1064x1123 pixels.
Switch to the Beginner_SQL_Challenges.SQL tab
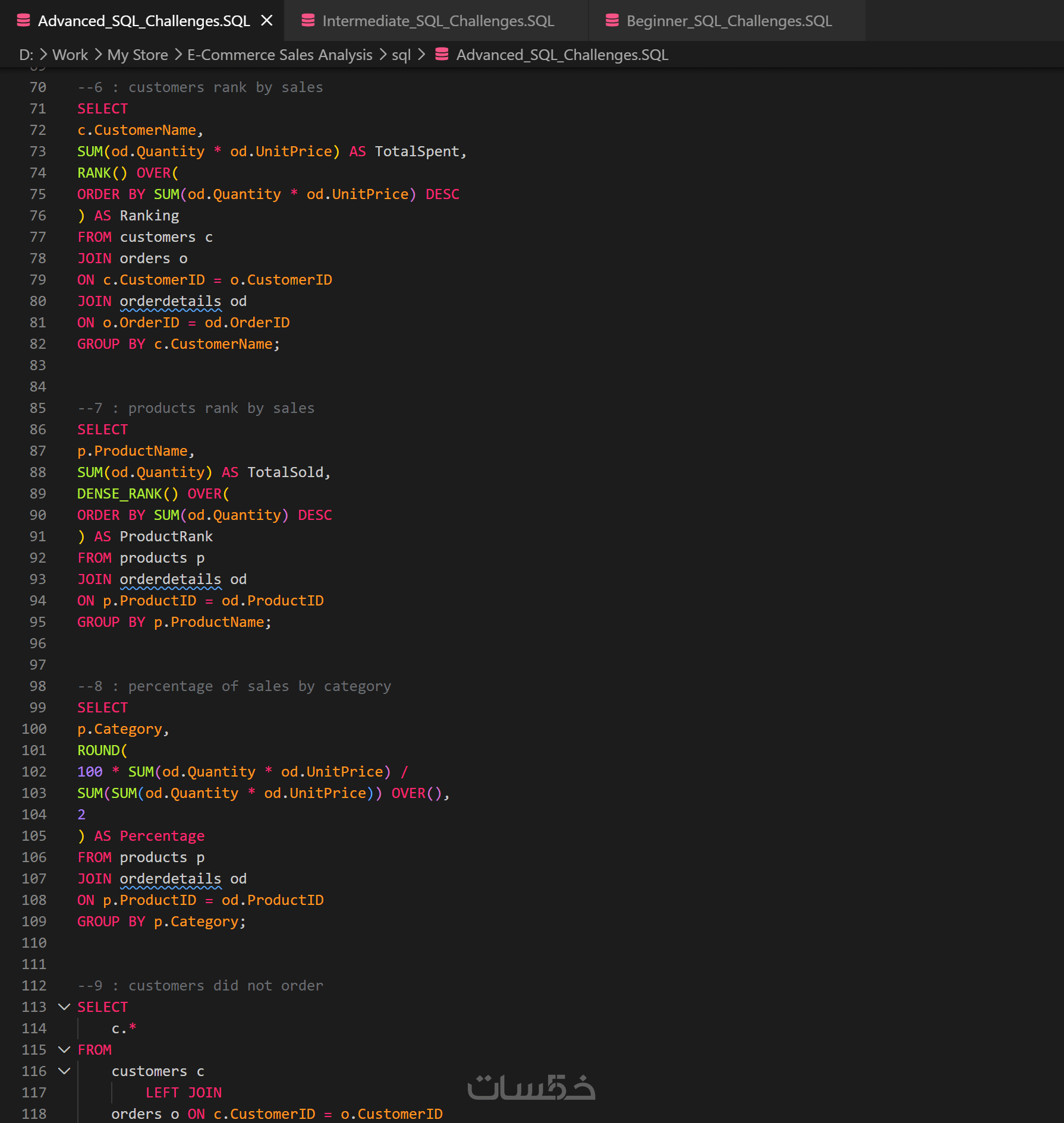pyautogui.click(x=726, y=21)
